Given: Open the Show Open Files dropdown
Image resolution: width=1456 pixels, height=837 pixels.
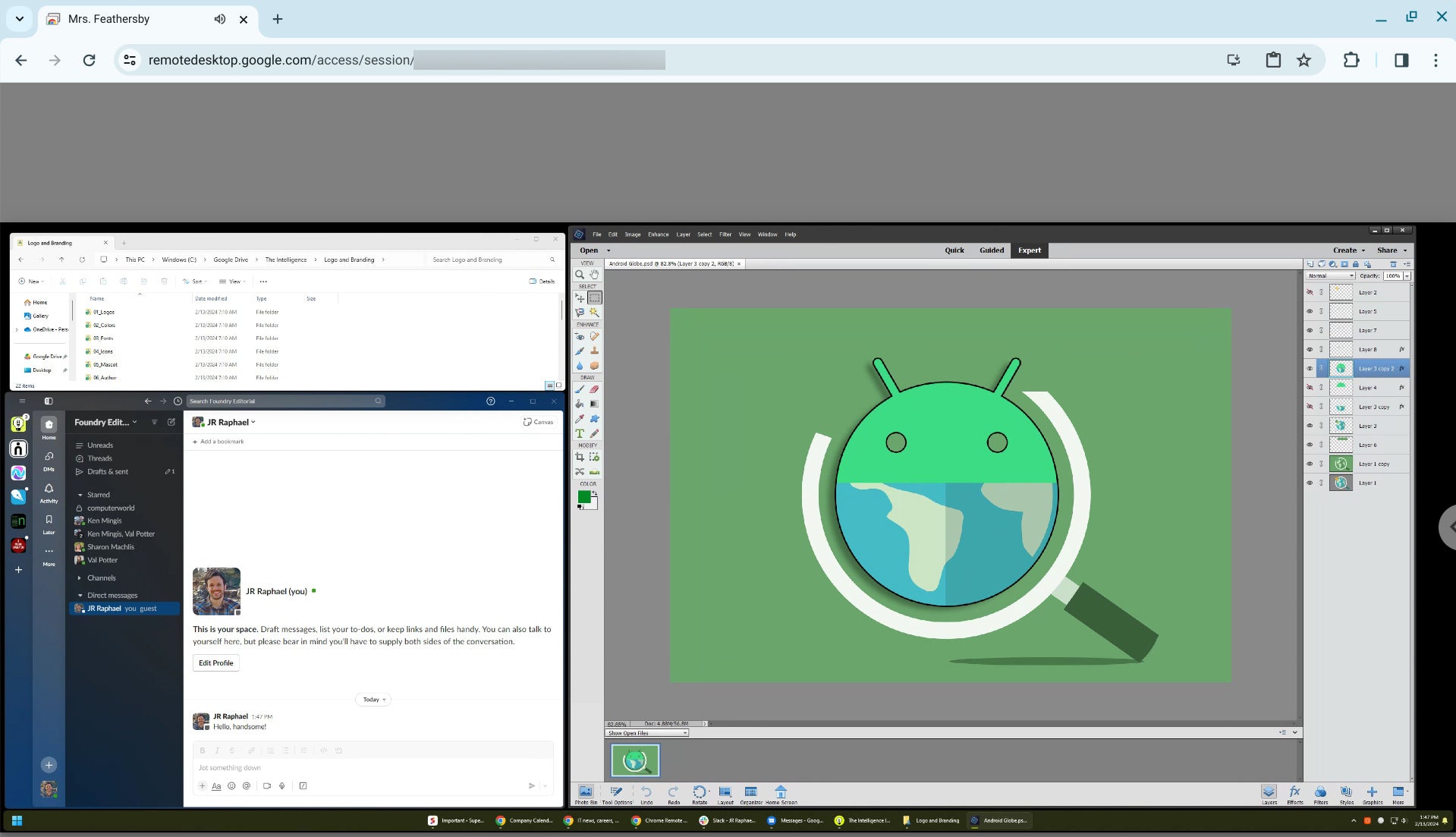Looking at the screenshot, I should pyautogui.click(x=647, y=733).
